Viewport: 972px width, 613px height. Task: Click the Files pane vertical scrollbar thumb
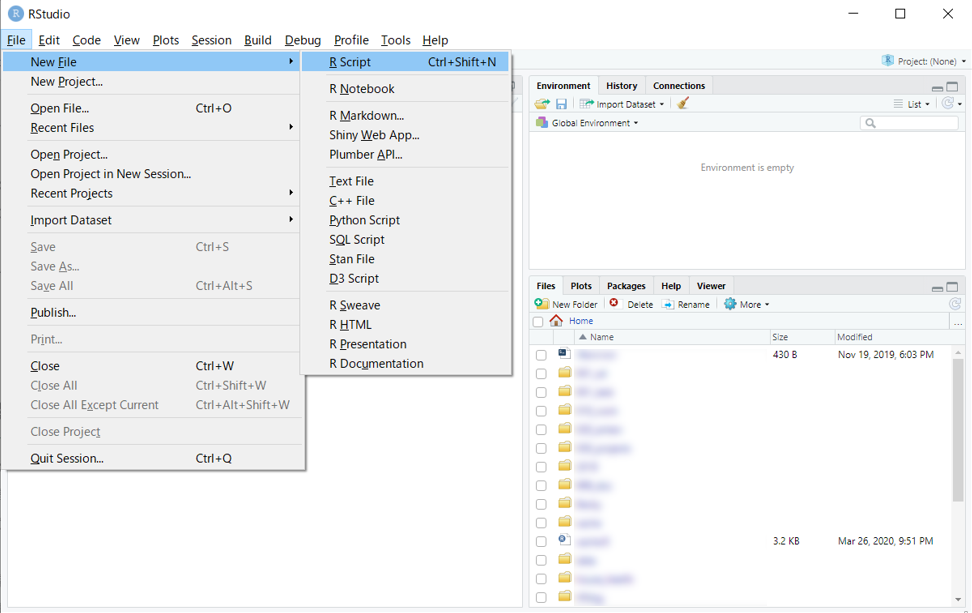(958, 431)
